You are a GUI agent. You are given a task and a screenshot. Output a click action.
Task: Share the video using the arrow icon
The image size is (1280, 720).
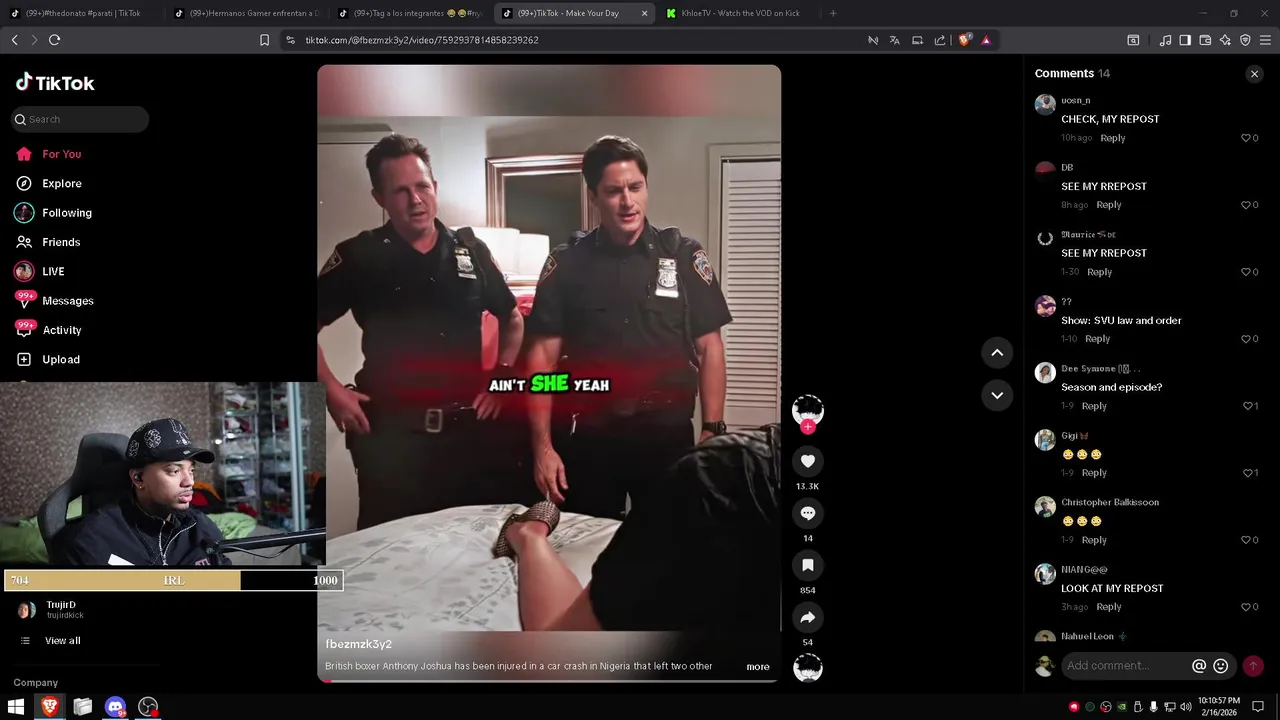tap(808, 617)
